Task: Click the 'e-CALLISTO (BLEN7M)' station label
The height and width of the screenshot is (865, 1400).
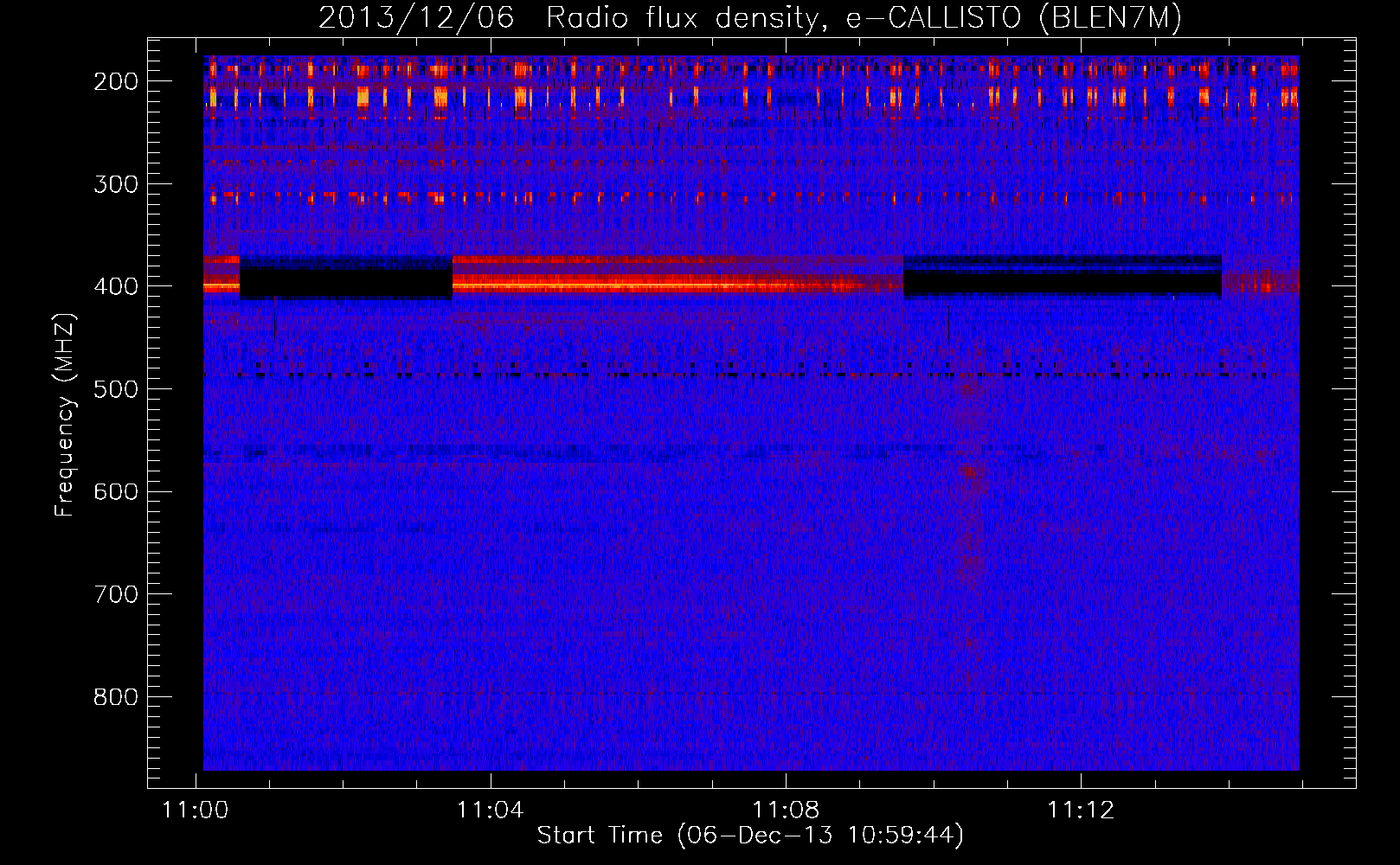Action: tap(1013, 17)
